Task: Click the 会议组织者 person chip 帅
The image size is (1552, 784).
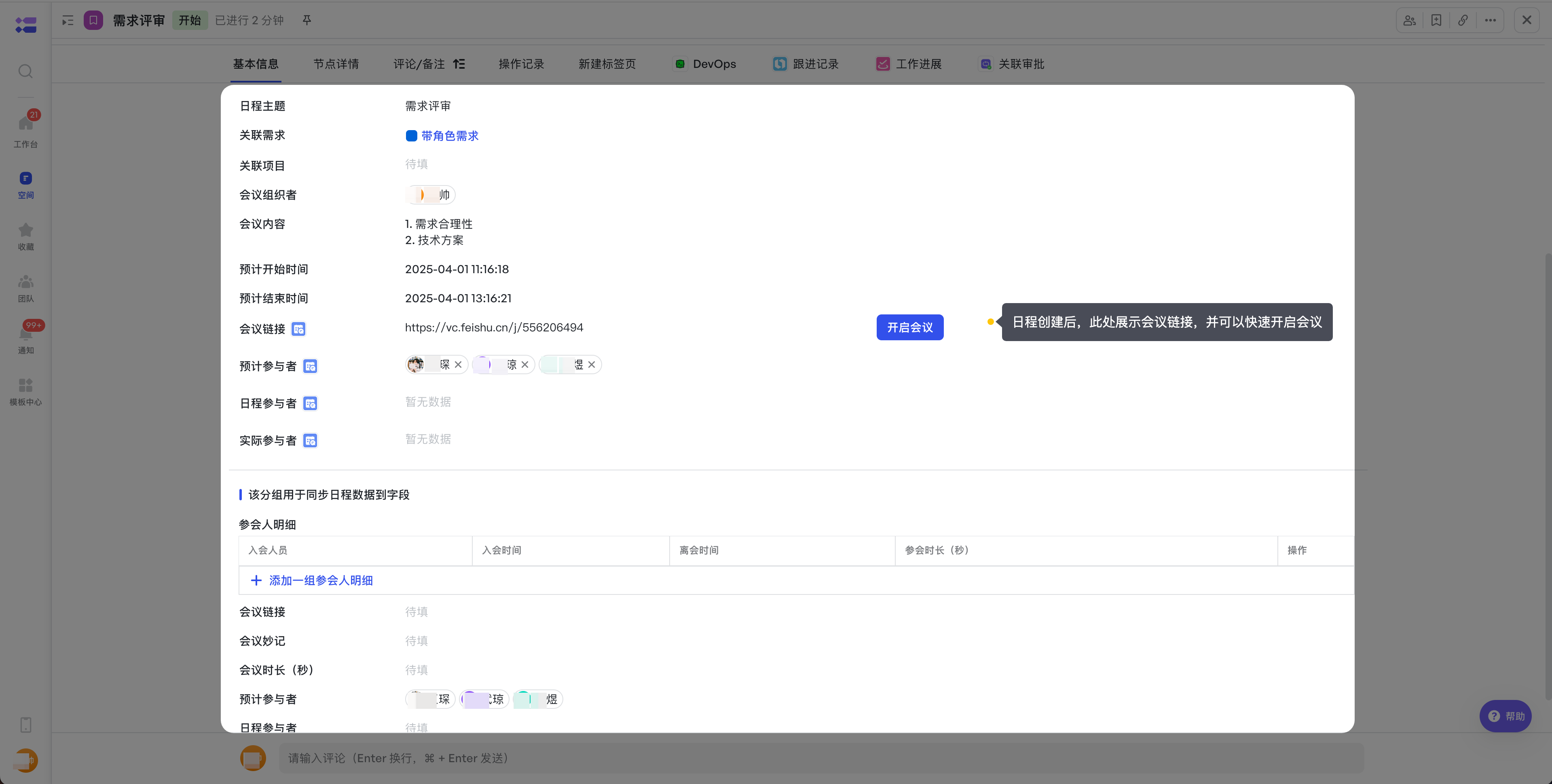Action: (x=430, y=195)
